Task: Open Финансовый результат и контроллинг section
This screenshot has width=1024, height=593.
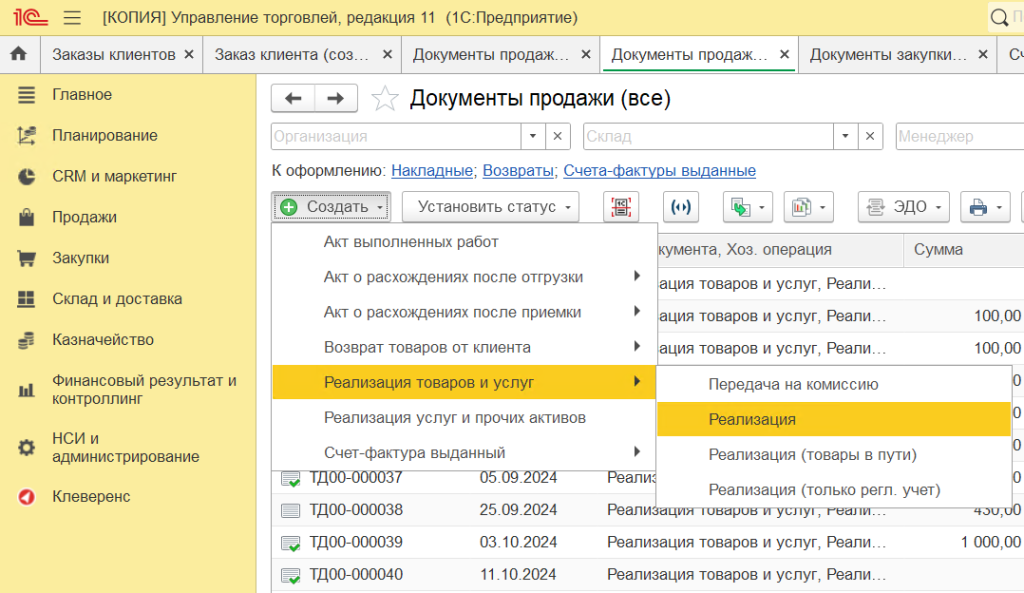Action: 144,389
